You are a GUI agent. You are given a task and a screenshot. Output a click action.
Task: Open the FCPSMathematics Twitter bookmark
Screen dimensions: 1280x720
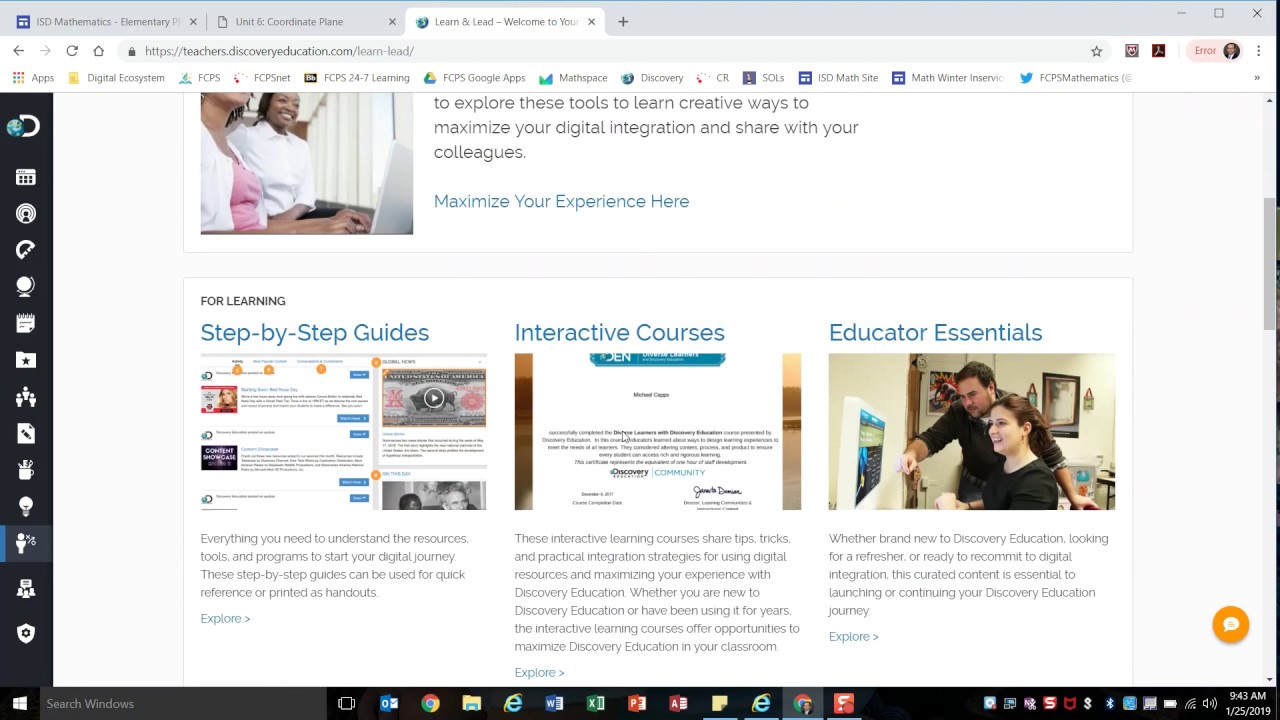click(1076, 78)
